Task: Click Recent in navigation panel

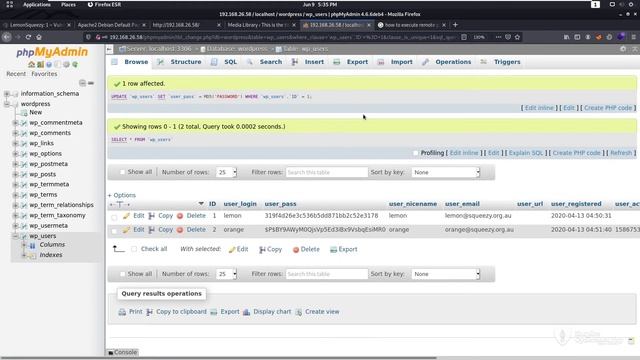Action: (16, 74)
